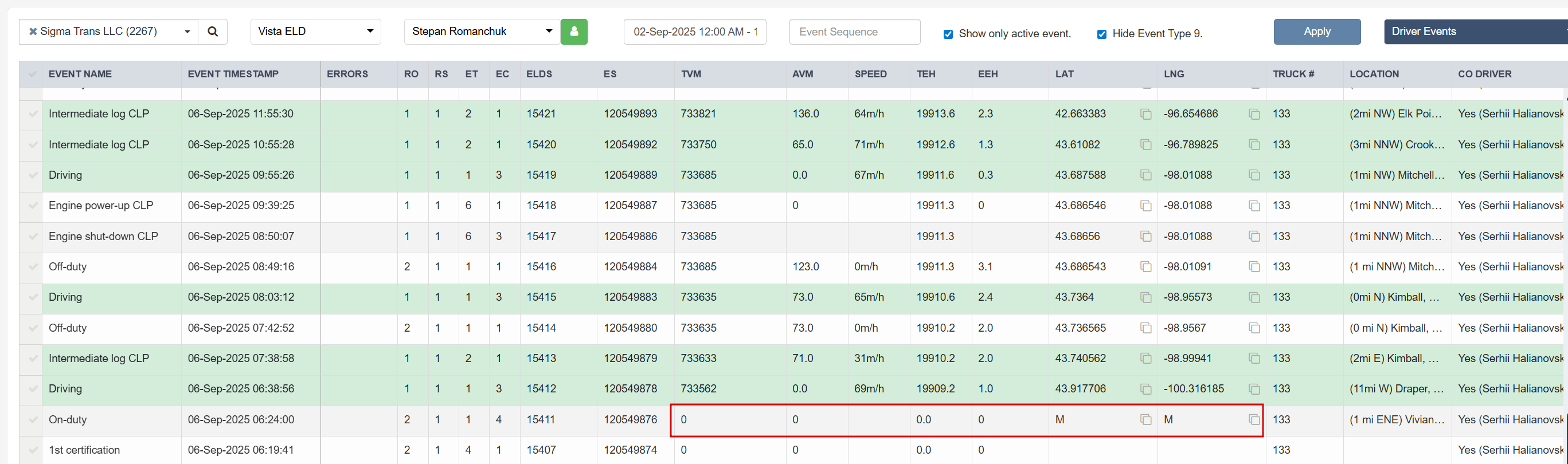Viewport: 1568px width, 464px height.
Task: Copy longitude -98.95573 via the copy icon
Action: click(x=1254, y=297)
